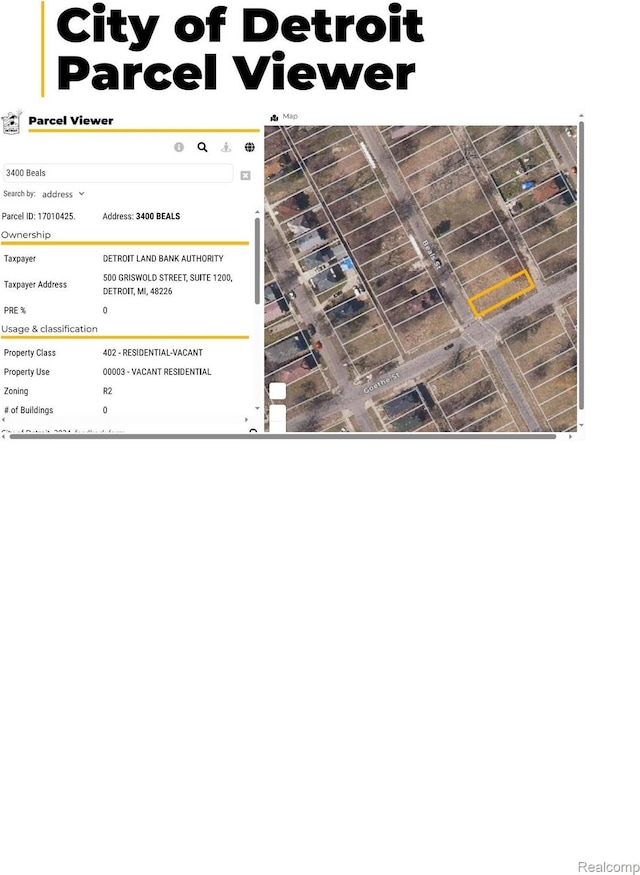This screenshot has width=640, height=875.
Task: Click the # of Buildings label
Action: click(x=28, y=410)
